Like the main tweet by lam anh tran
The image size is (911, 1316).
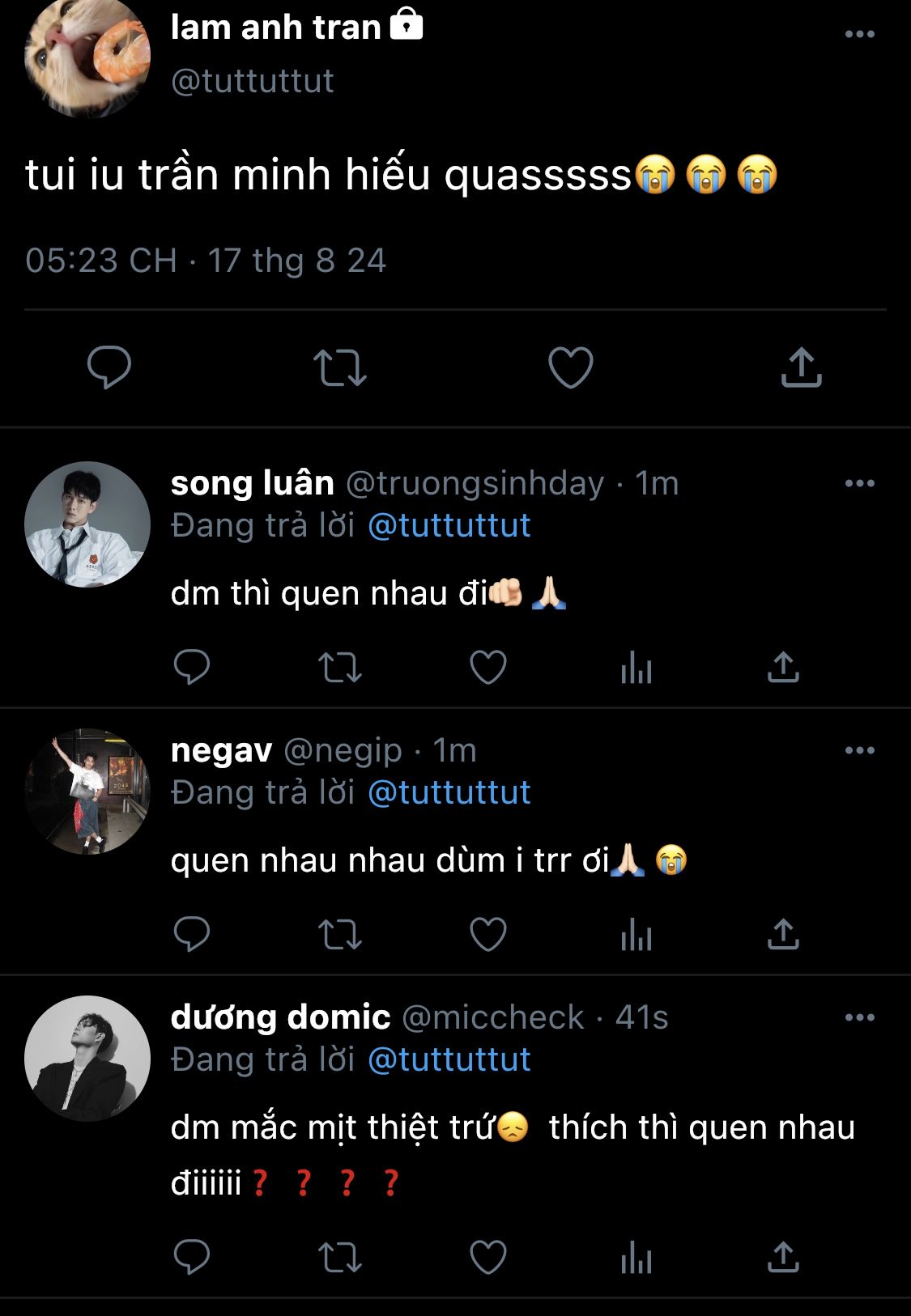pyautogui.click(x=571, y=367)
